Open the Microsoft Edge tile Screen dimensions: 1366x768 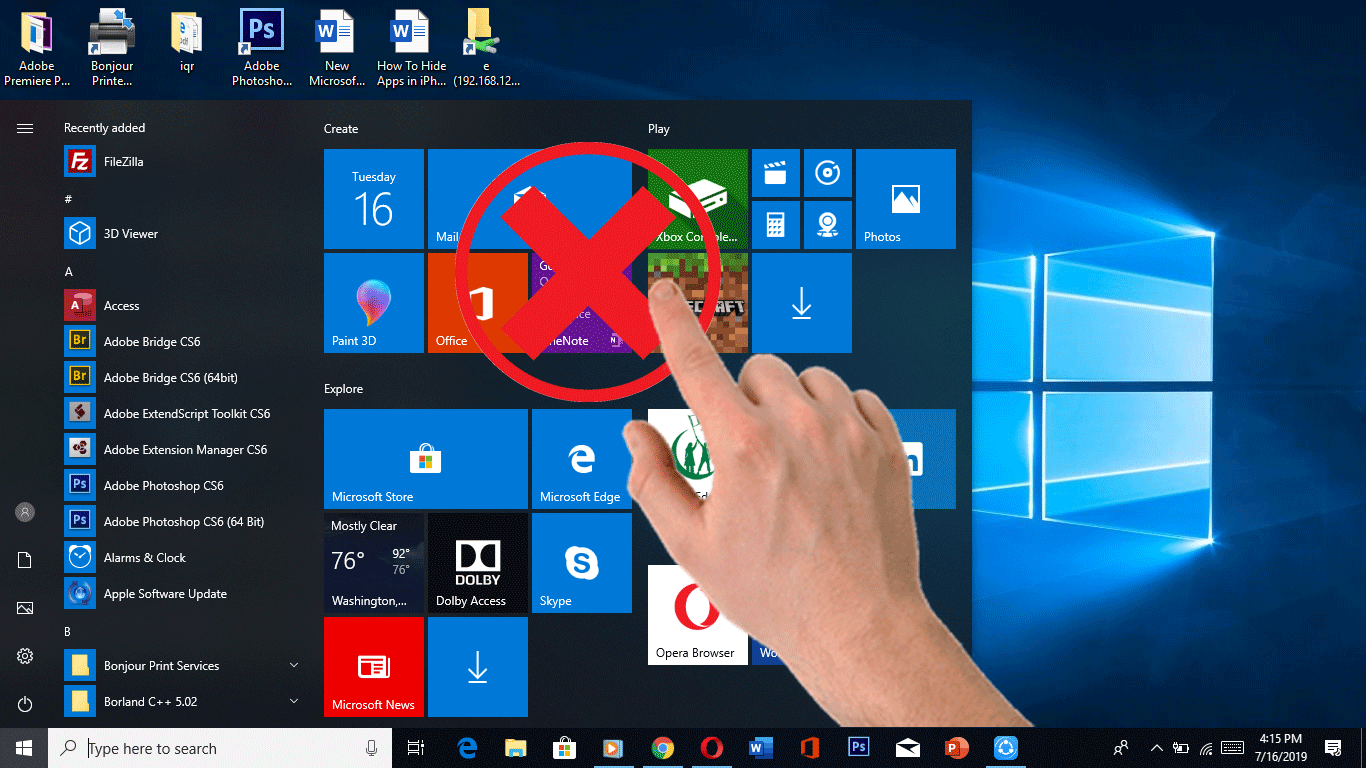tap(582, 459)
